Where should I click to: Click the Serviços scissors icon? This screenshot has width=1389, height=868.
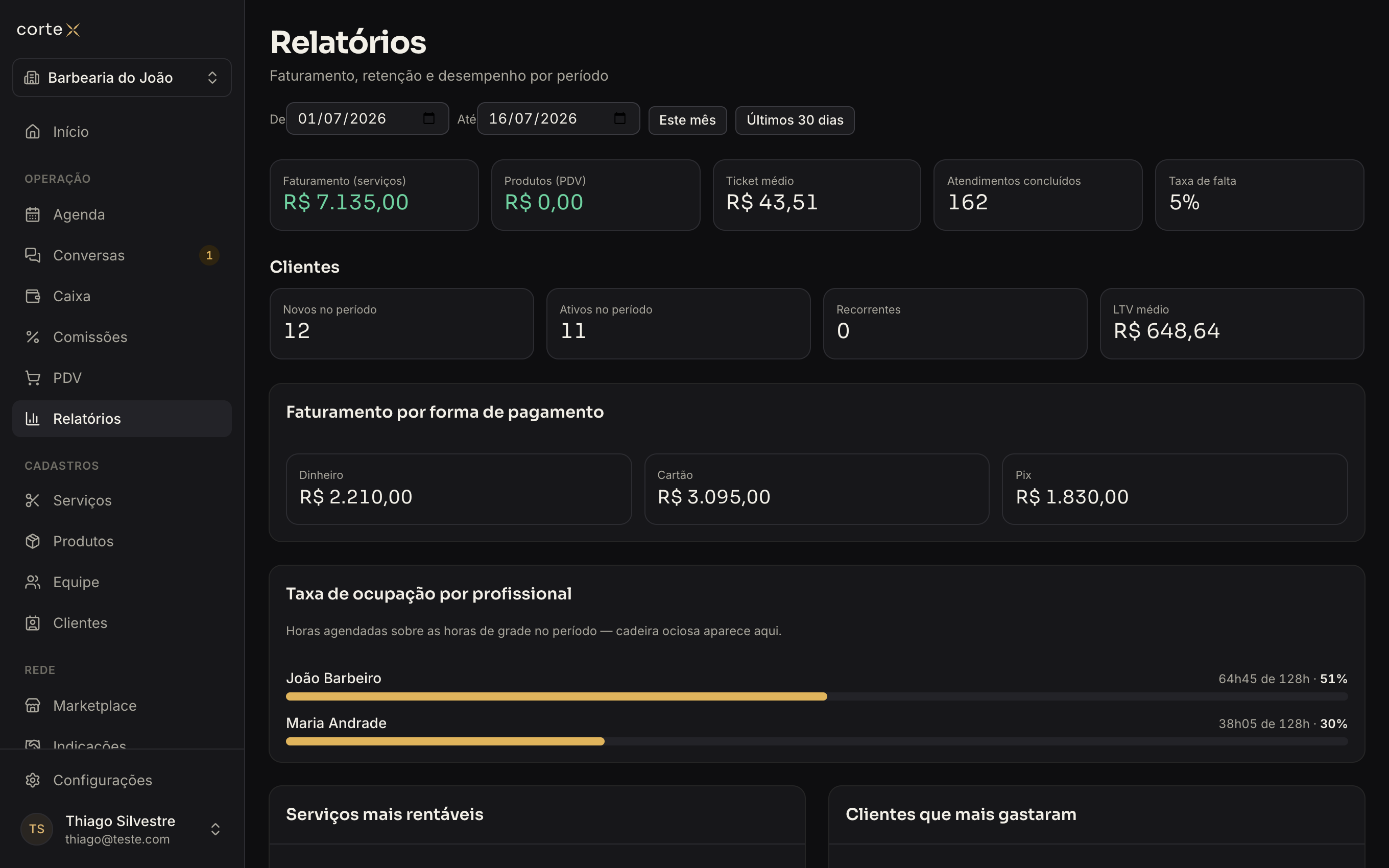click(x=33, y=500)
